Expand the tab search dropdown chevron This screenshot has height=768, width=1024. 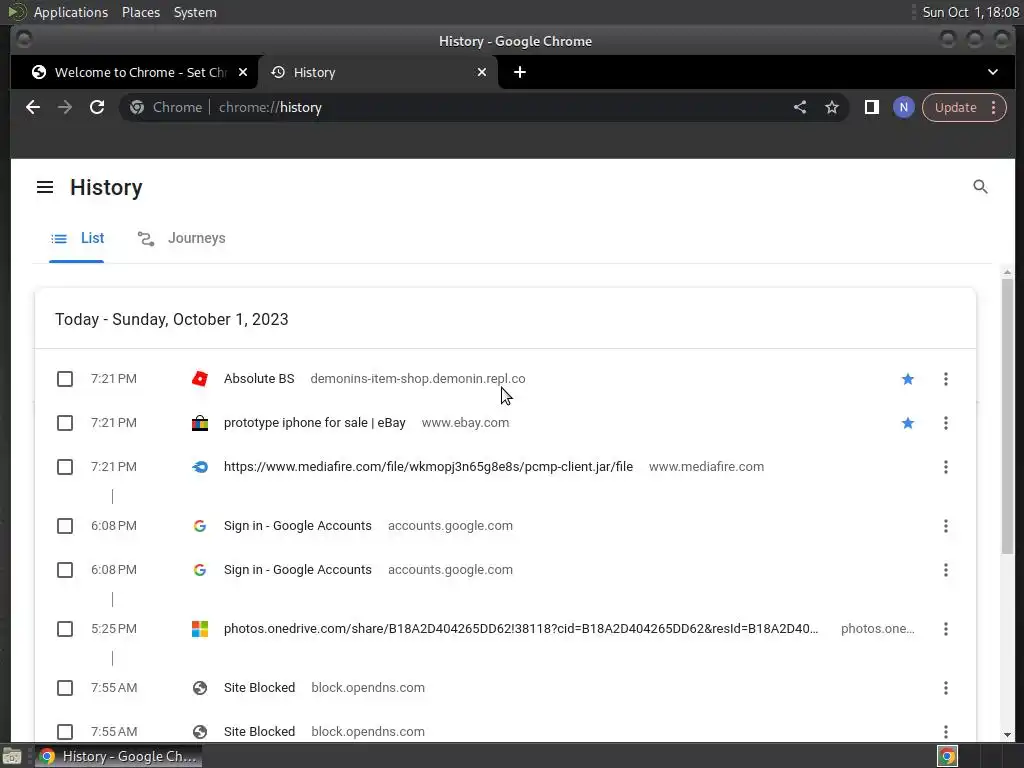point(993,72)
